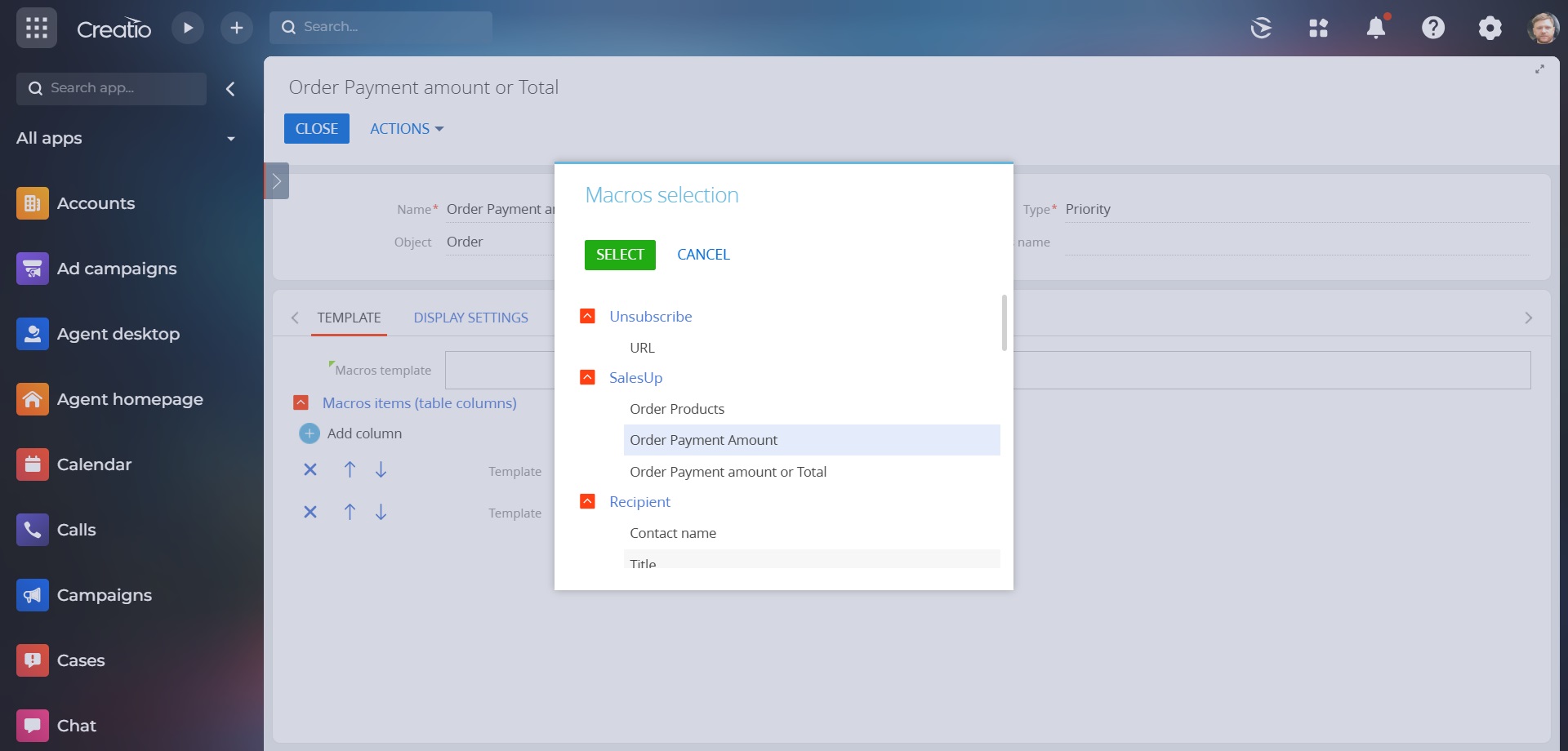1568x751 pixels.
Task: Click the Add column plus icon
Action: coord(310,433)
